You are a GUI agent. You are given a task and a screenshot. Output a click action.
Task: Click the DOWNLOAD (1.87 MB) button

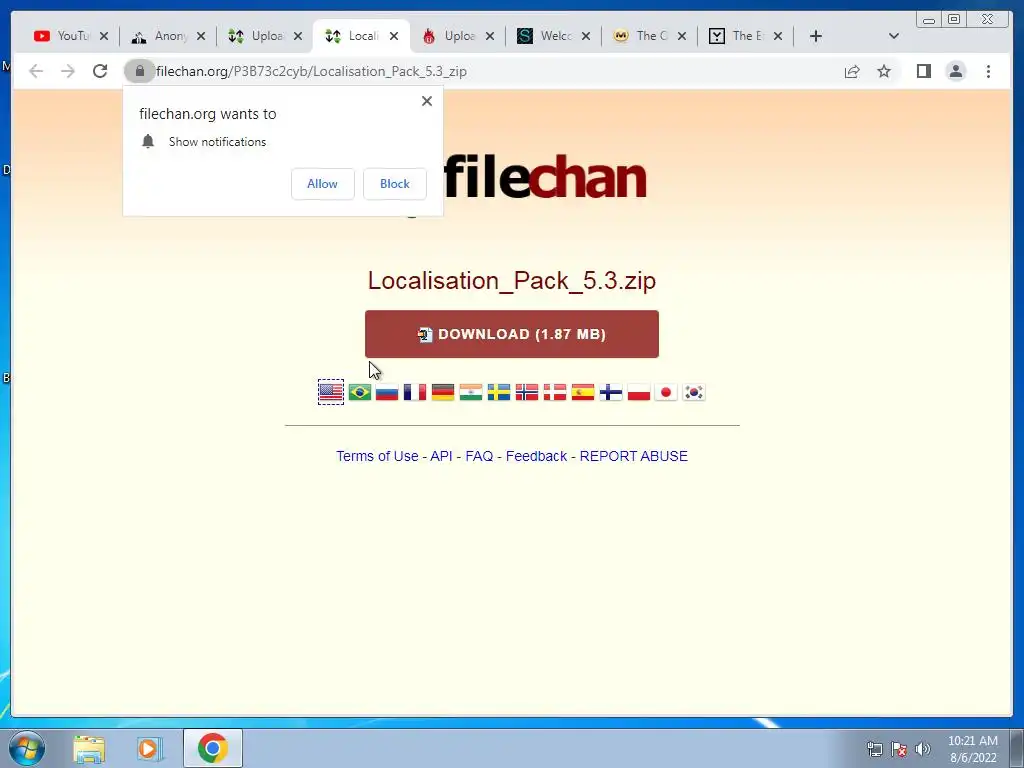511,334
